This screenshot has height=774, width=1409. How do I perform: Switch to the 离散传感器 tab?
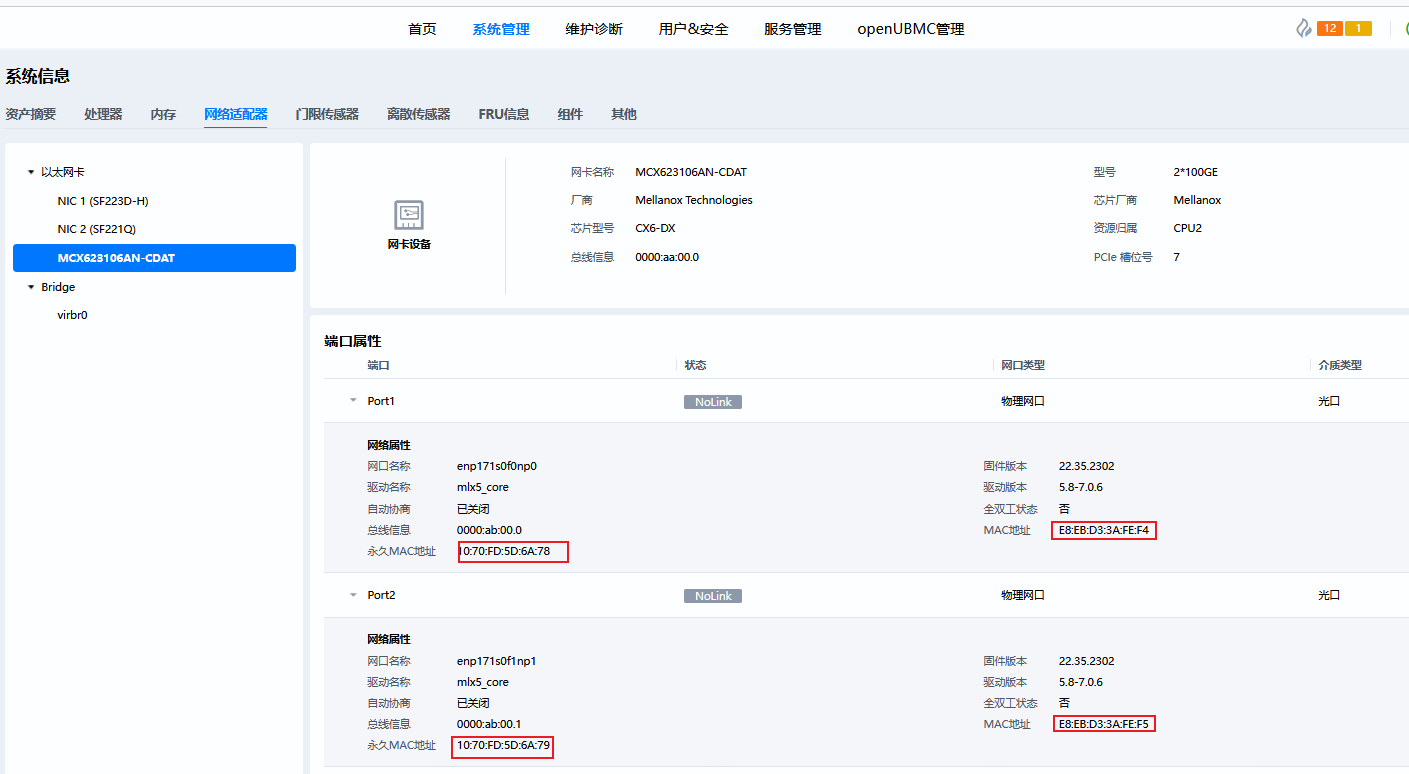pos(418,114)
